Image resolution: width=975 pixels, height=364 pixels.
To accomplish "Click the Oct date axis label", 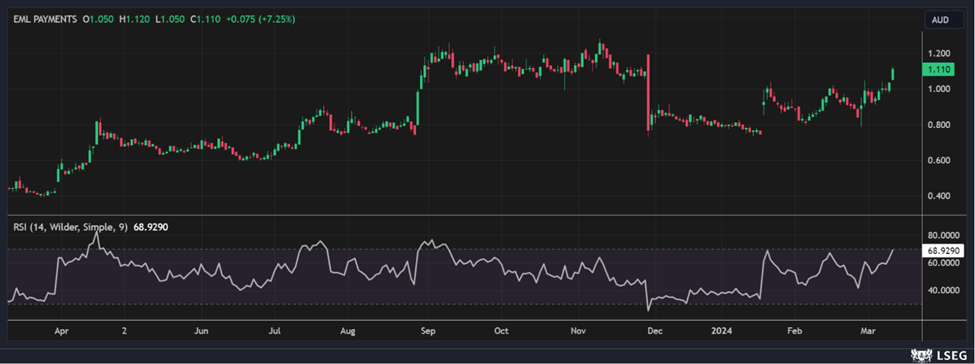I will [x=501, y=330].
